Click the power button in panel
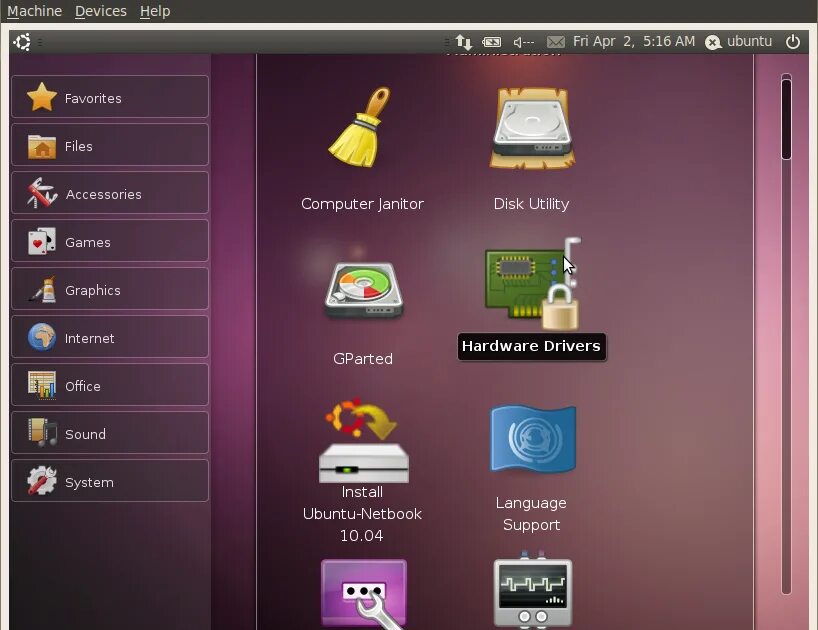 (x=793, y=41)
